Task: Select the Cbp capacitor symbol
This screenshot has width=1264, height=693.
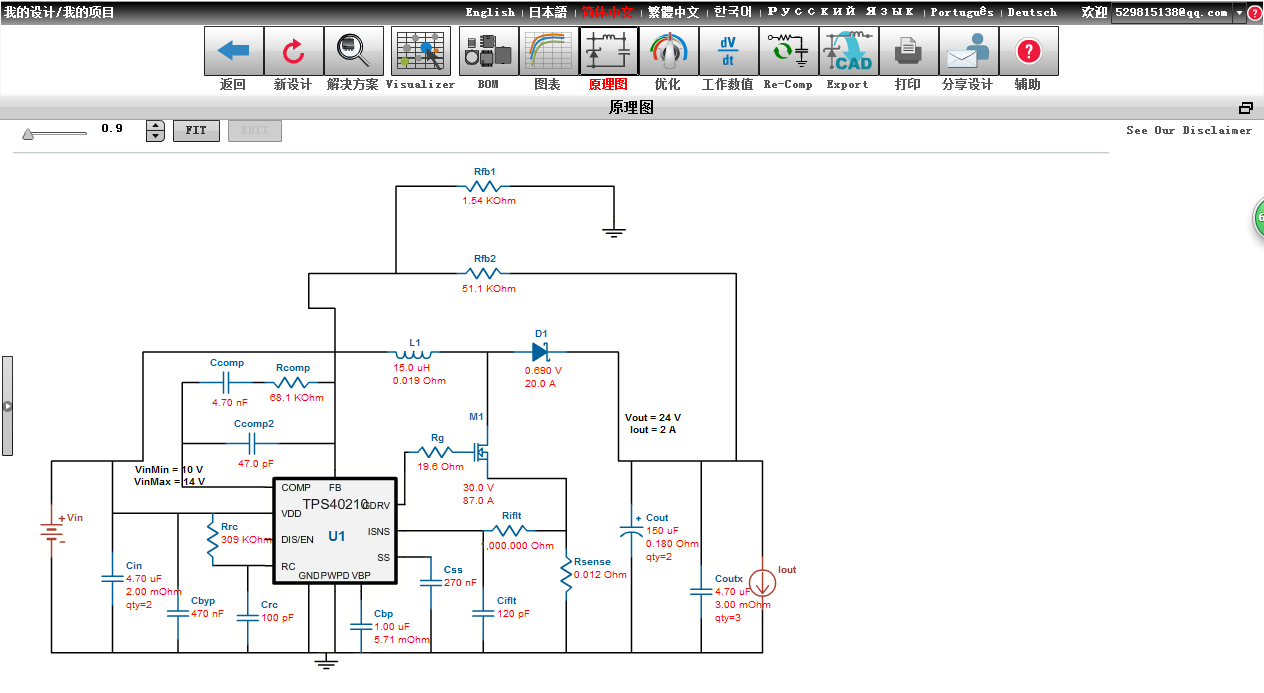Action: pos(360,626)
